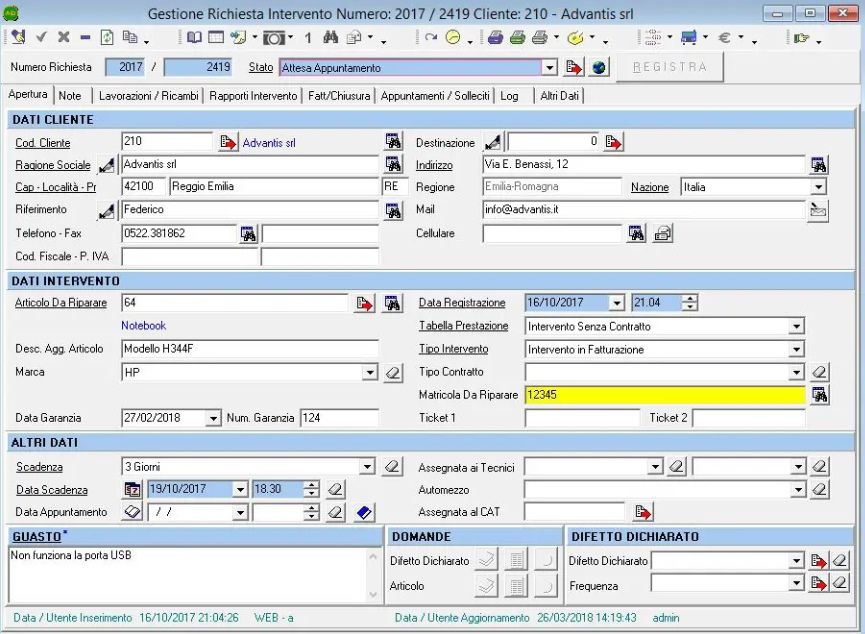Click the blue truck toolbar icon
This screenshot has height=634, width=865.
(x=689, y=38)
